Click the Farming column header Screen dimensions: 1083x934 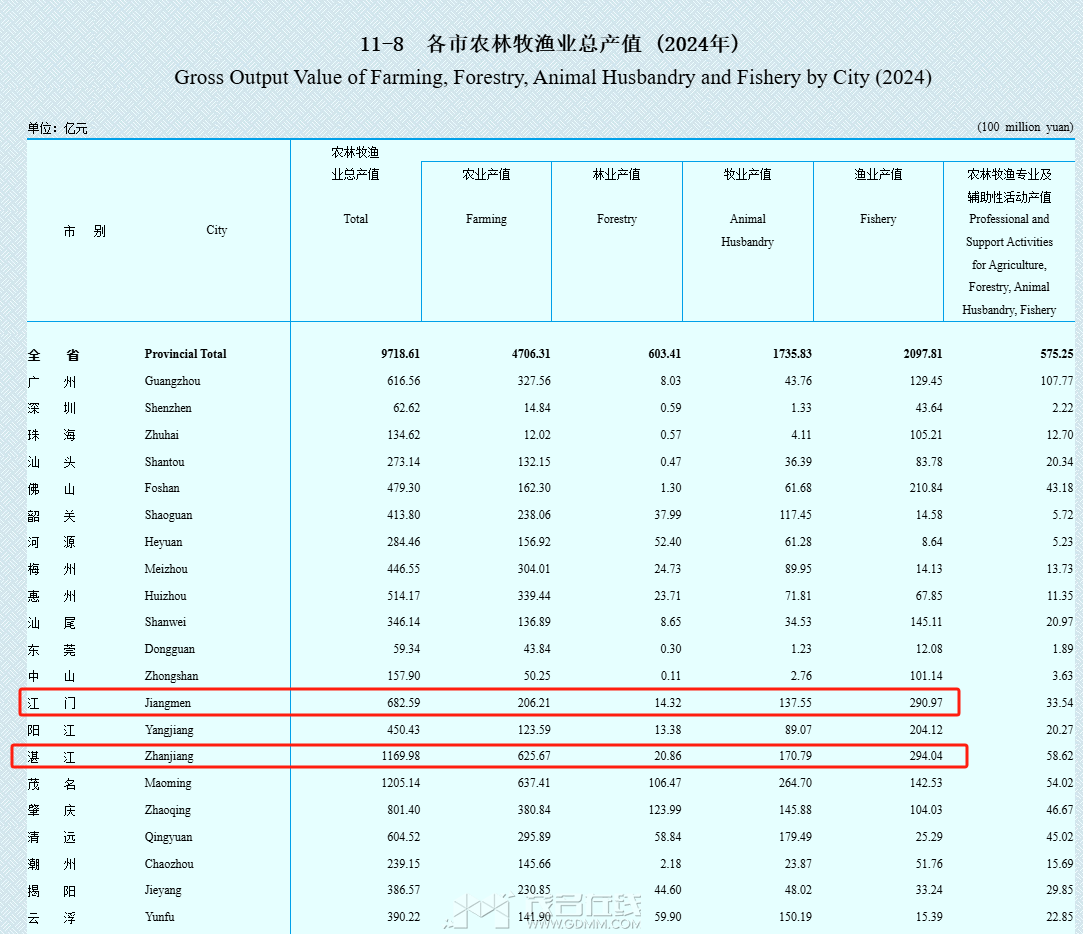tap(486, 219)
